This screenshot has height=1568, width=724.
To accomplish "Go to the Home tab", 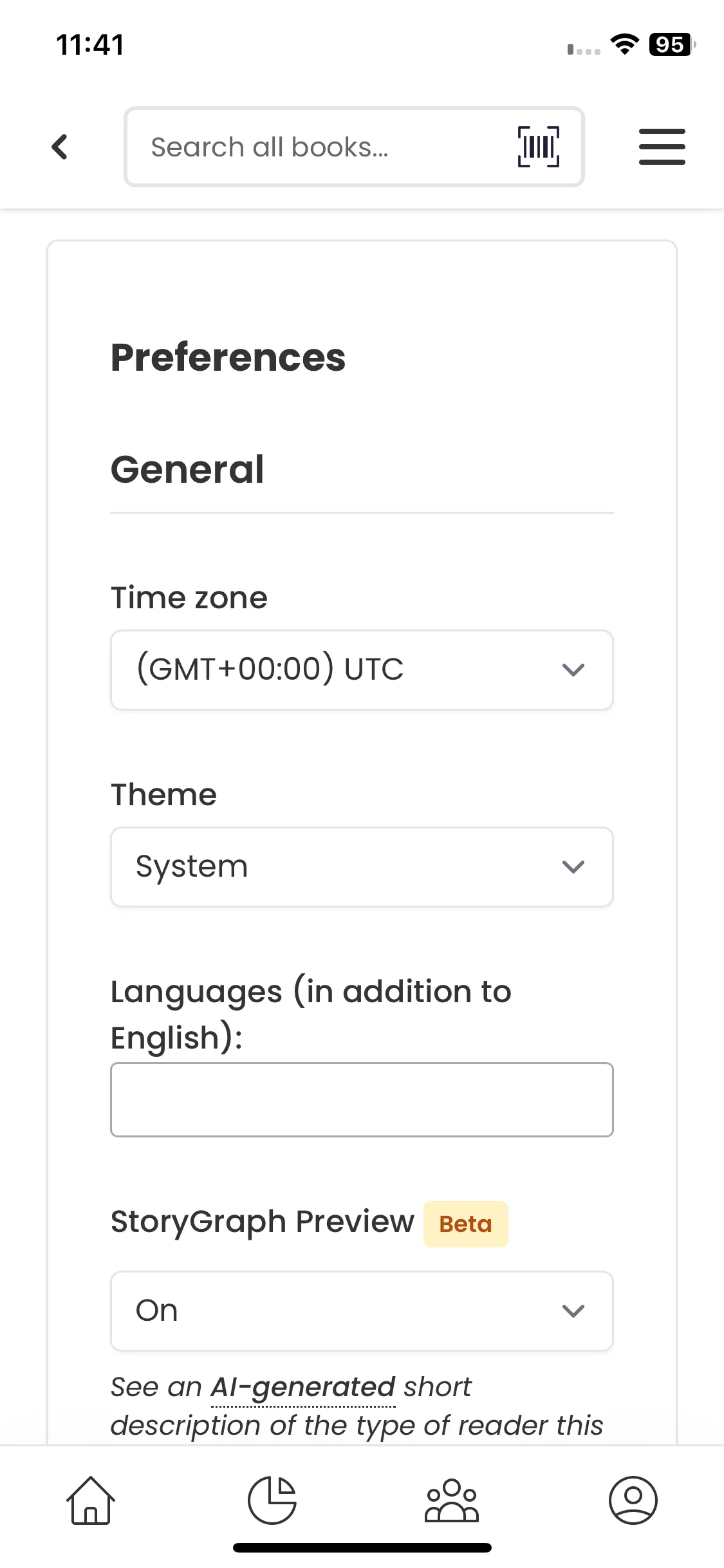I will pos(91,1500).
